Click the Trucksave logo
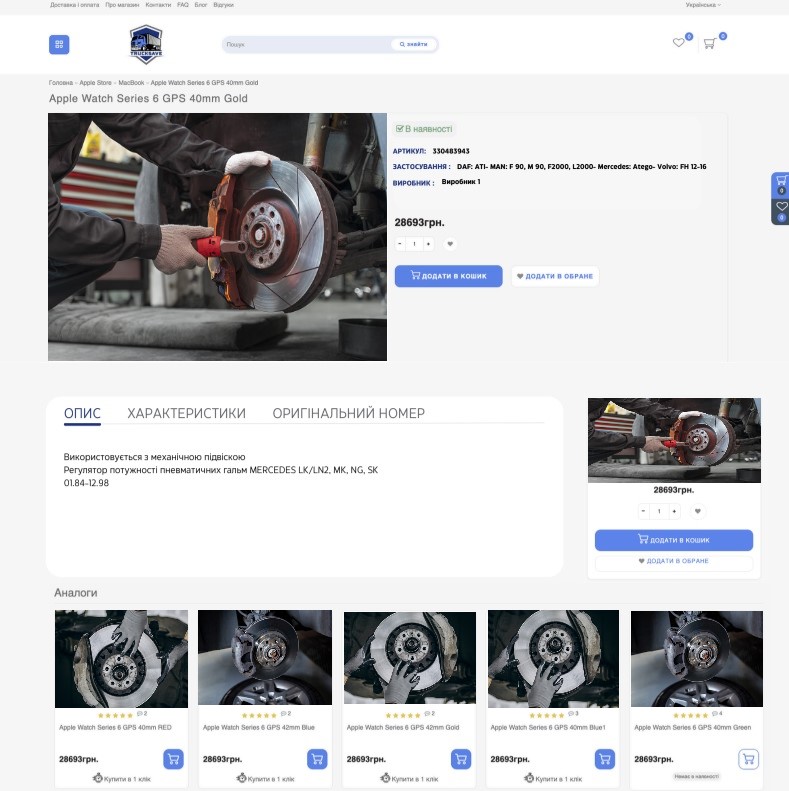 coord(146,44)
